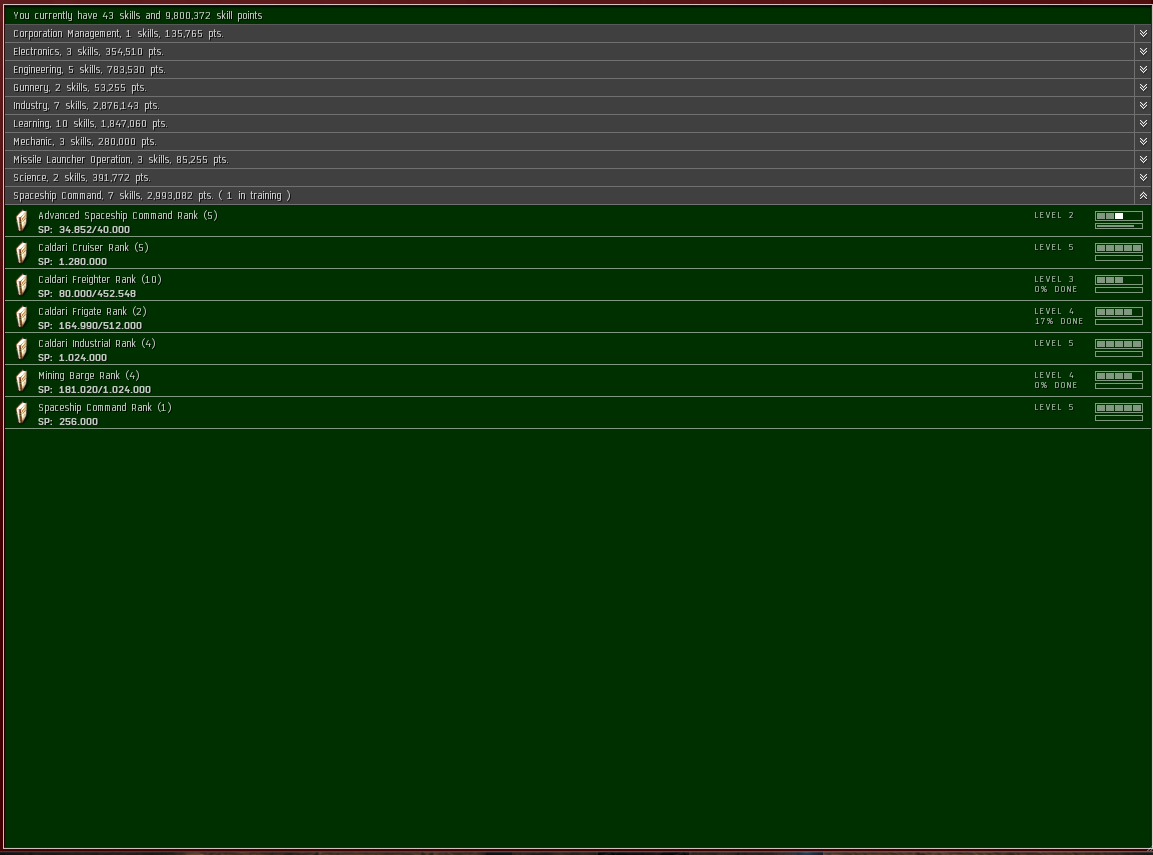This screenshot has height=855, width=1153.
Task: Click the SP: 181.020/1.024.000 value
Action: (94, 390)
